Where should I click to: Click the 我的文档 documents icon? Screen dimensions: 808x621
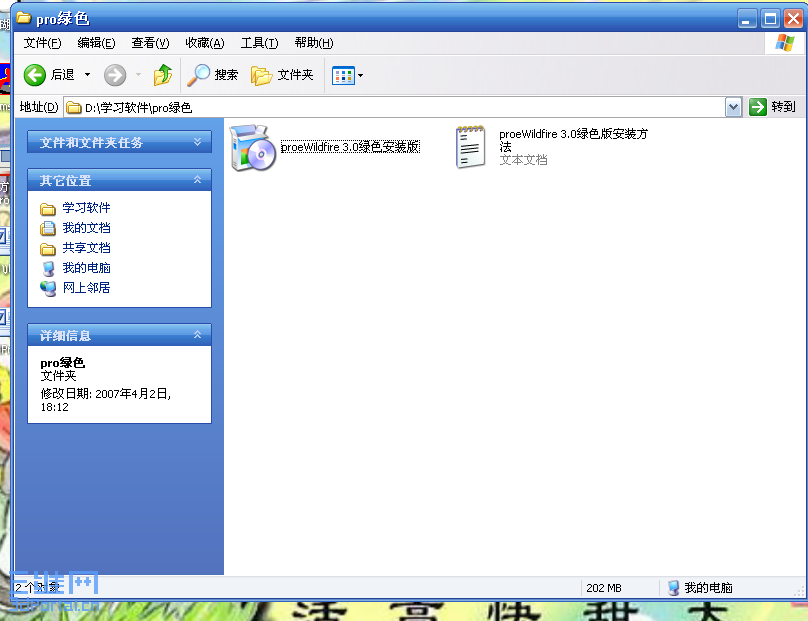pyautogui.click(x=48, y=228)
